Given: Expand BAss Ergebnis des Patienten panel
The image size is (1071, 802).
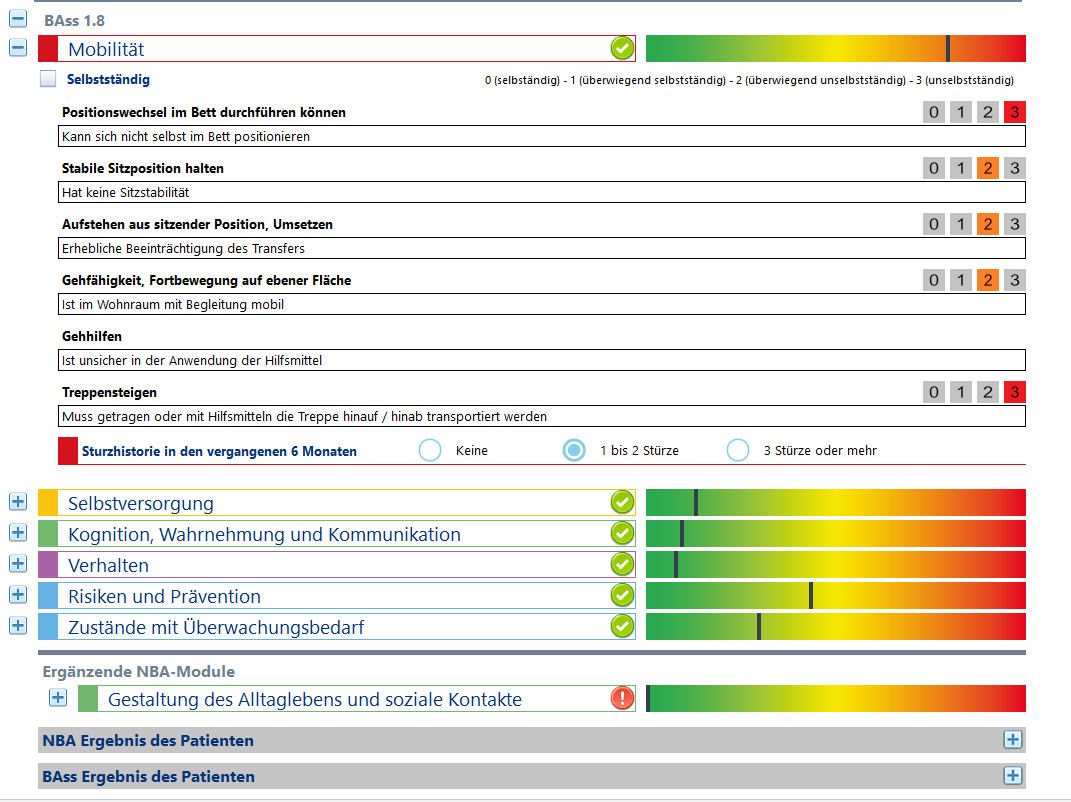Looking at the screenshot, I should pos(1013,776).
